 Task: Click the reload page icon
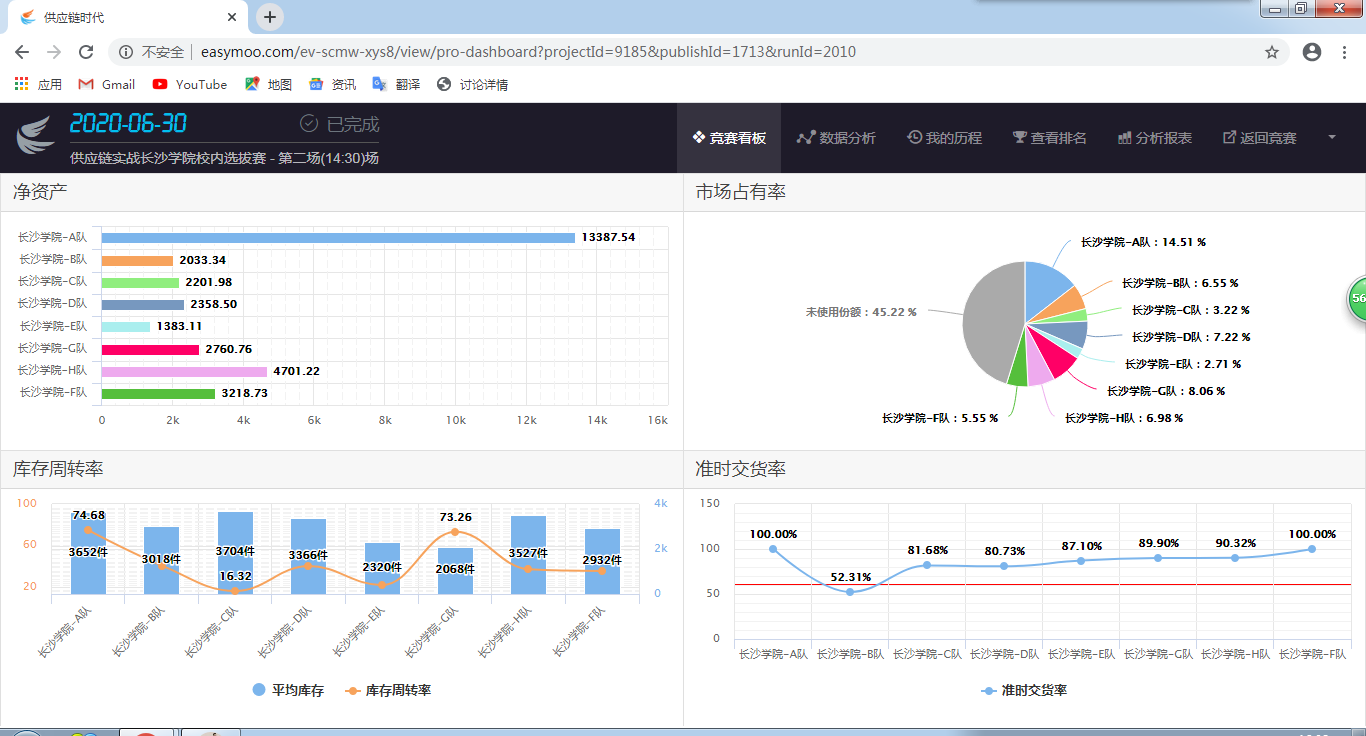[x=86, y=52]
